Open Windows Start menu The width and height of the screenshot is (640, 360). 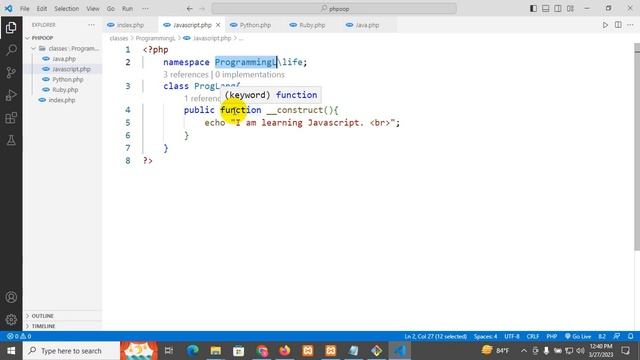[x=11, y=351]
